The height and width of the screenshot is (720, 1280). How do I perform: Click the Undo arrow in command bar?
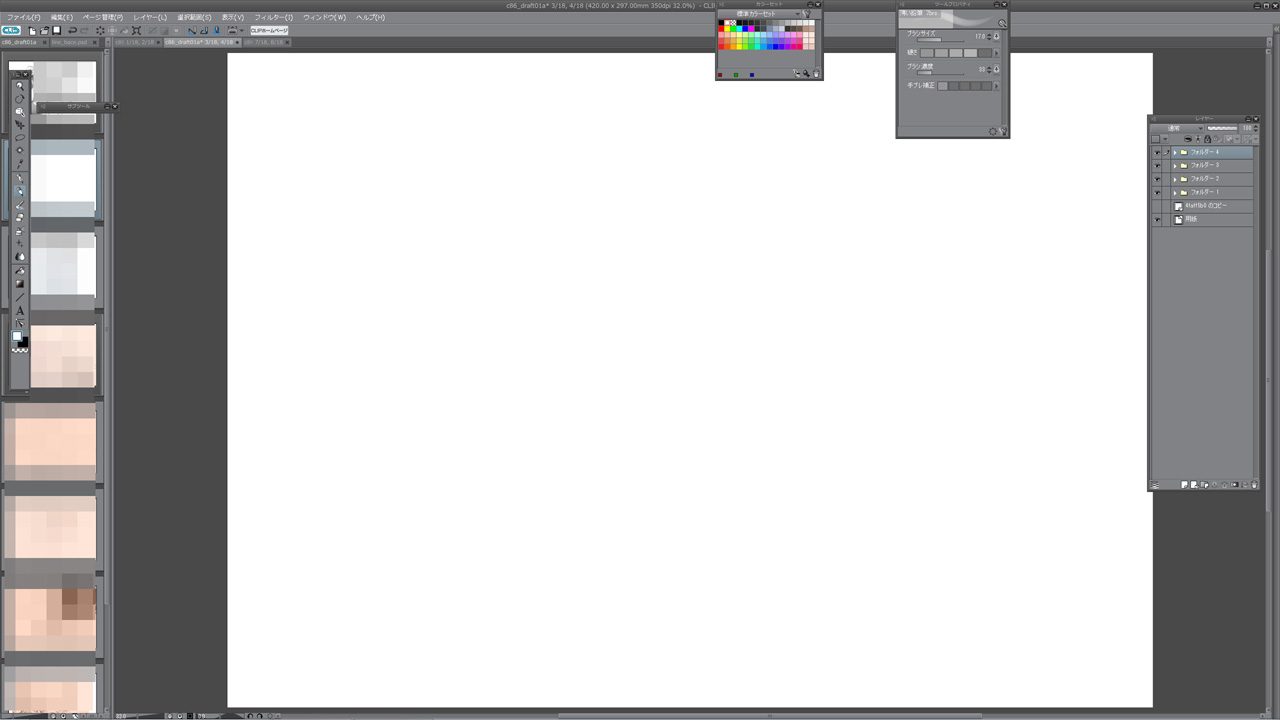click(72, 31)
